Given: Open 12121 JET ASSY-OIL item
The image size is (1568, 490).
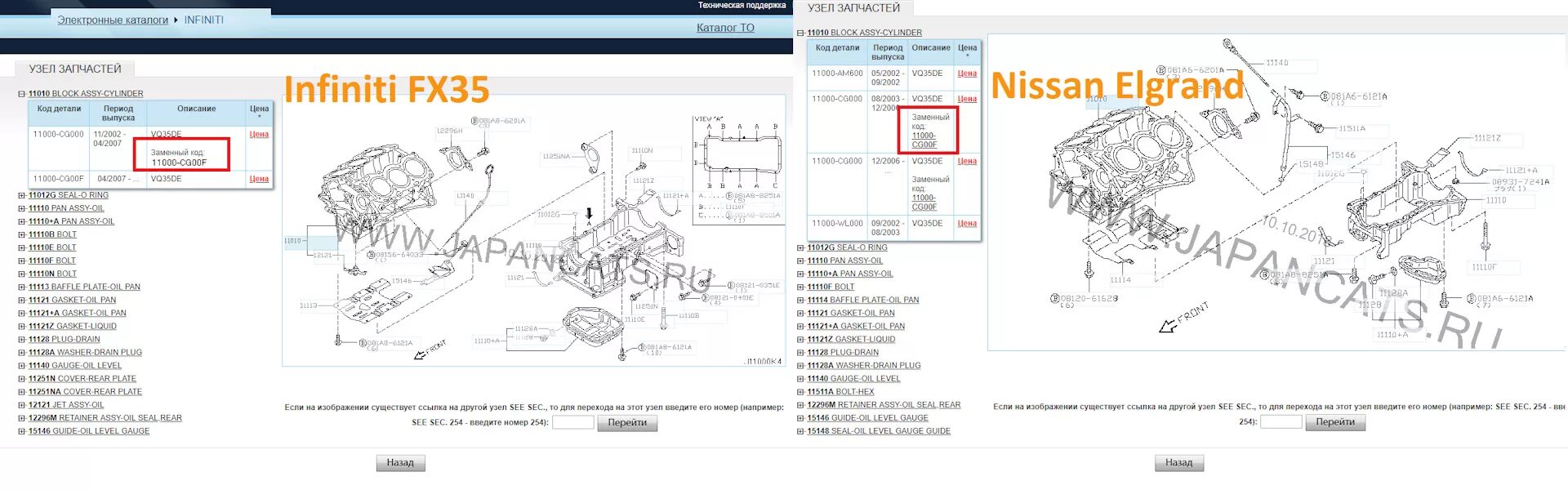Looking at the screenshot, I should click(66, 404).
